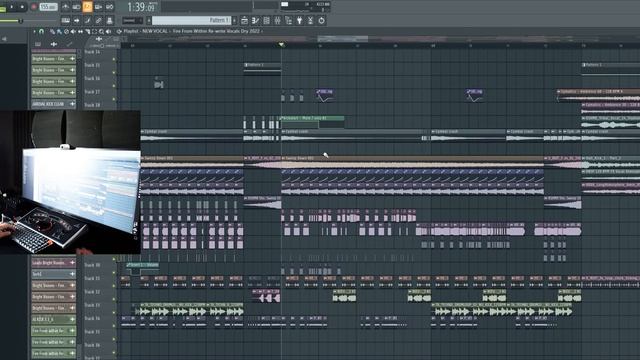The height and width of the screenshot is (360, 640).
Task: Toggle typing keyboard to piano icon
Action: point(65,20)
